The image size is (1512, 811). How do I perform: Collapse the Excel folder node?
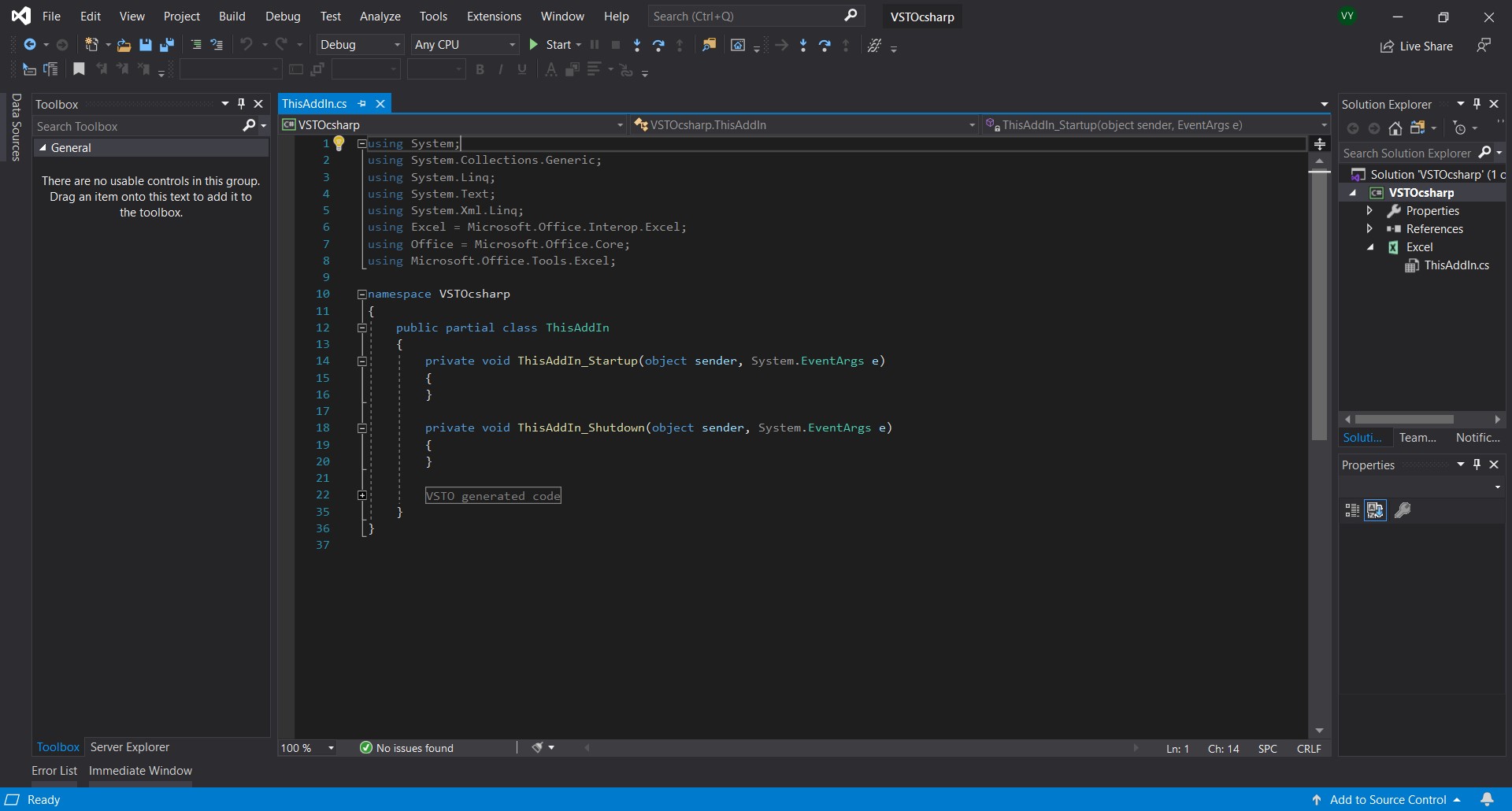(x=1370, y=247)
